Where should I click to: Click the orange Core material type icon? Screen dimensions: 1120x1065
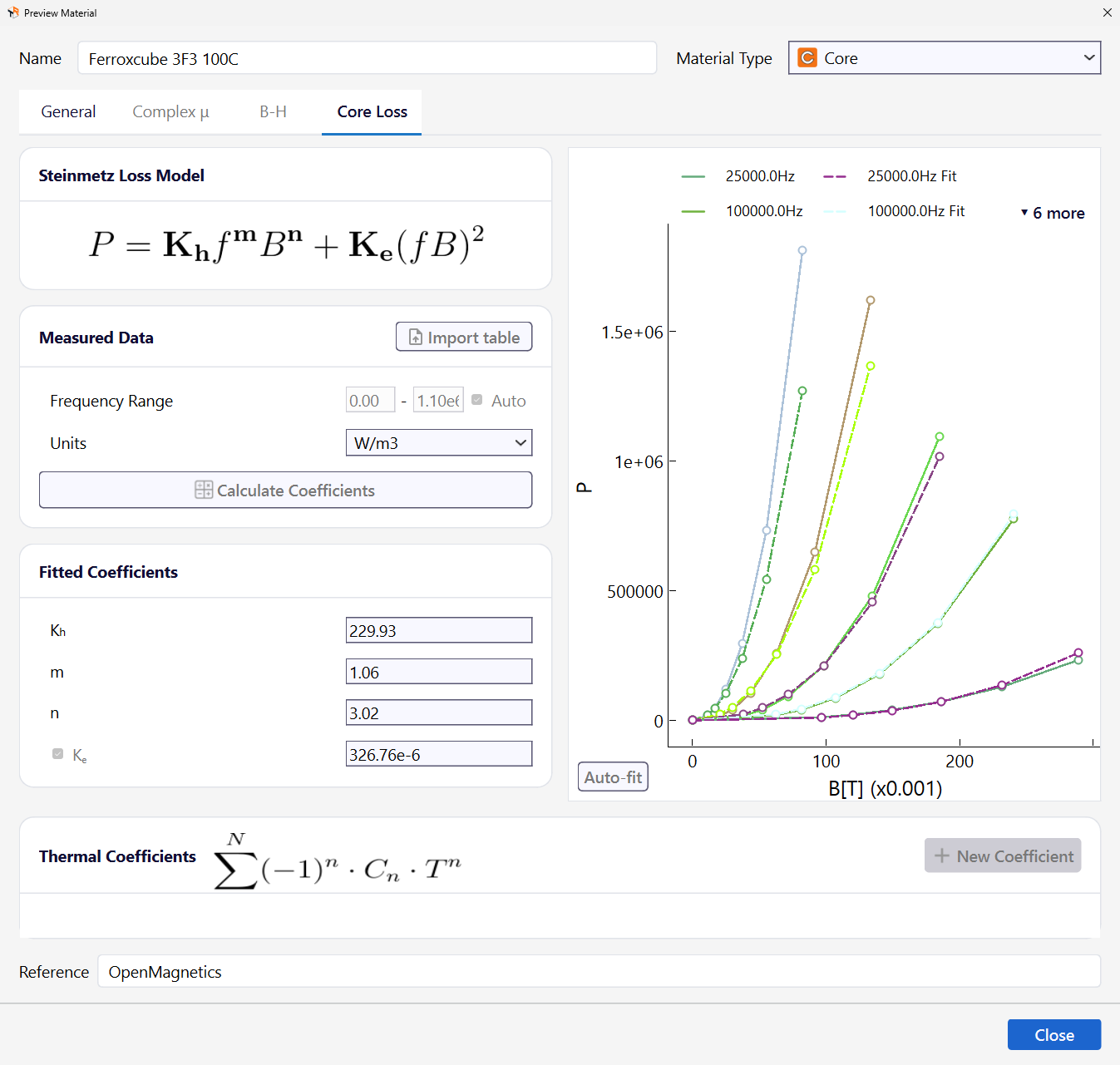point(807,58)
